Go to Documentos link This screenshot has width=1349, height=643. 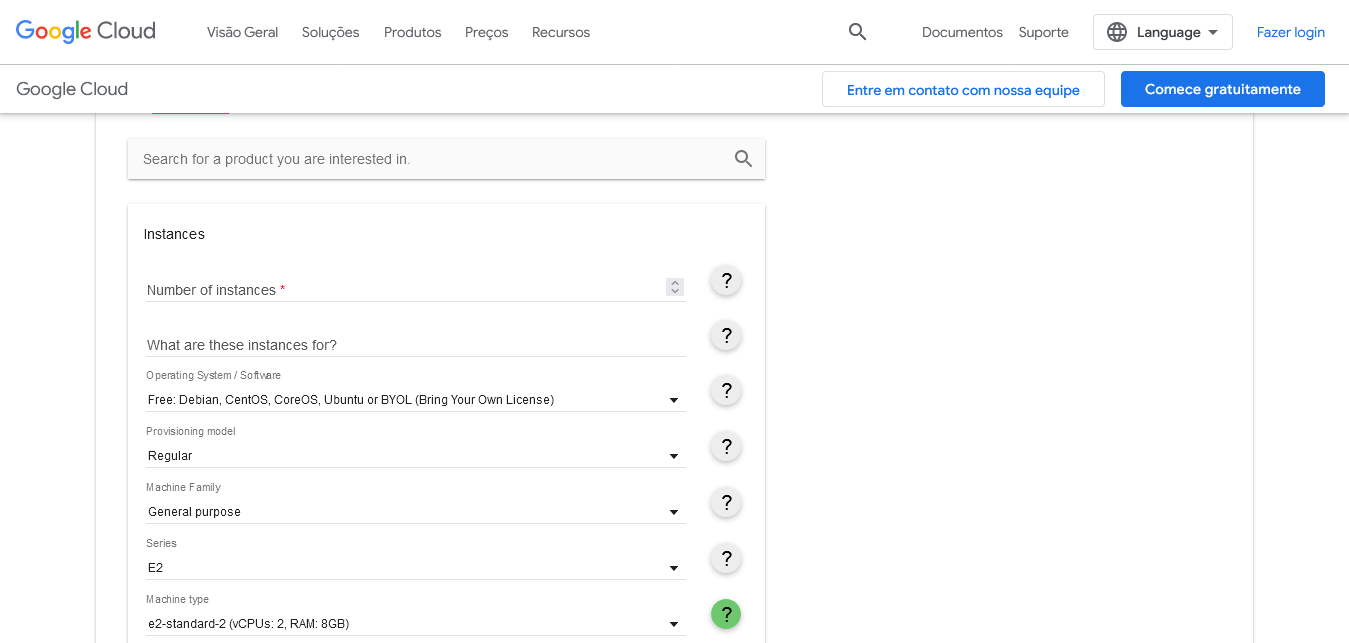(x=962, y=32)
